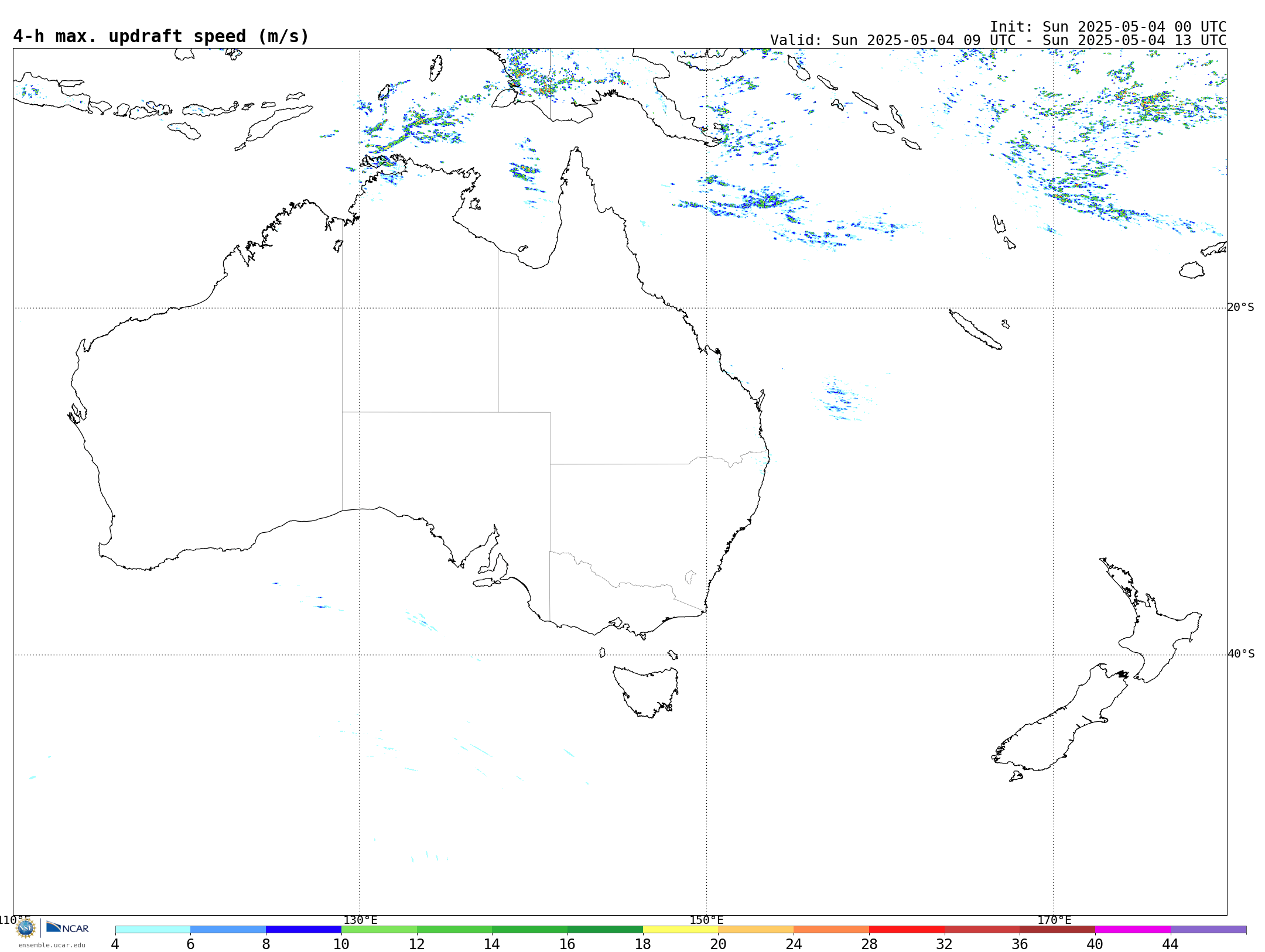Screen dimensions: 1265x952
Task: Click colorbar tick label 10
Action: [x=341, y=944]
